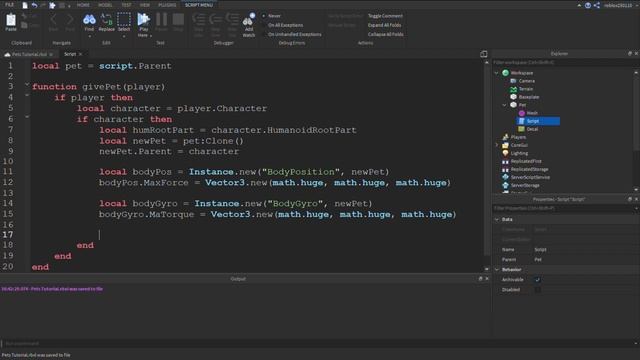Click the Play Here icon
The image size is (640, 360).
tap(144, 20)
